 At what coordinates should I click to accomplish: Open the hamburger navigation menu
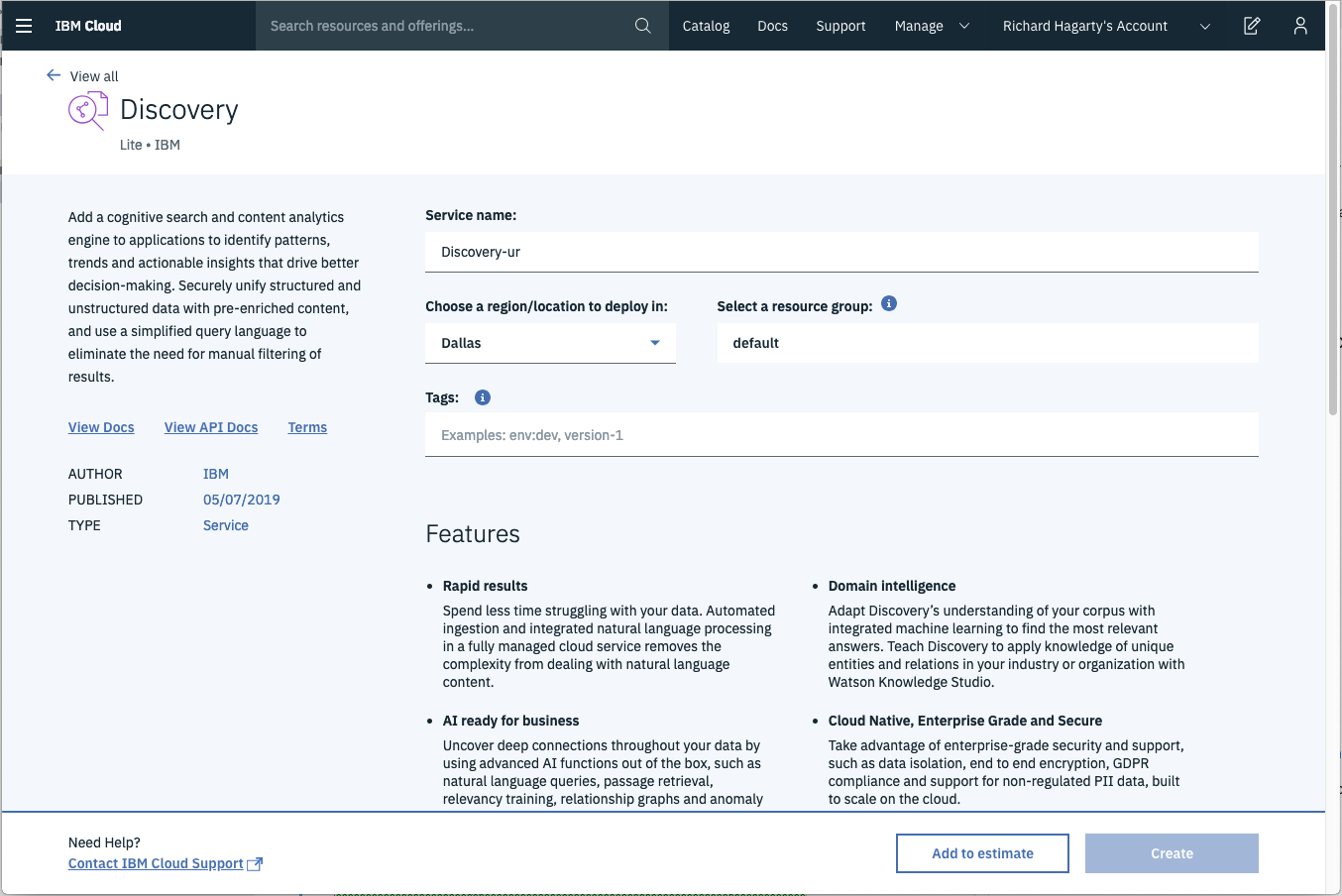point(24,26)
